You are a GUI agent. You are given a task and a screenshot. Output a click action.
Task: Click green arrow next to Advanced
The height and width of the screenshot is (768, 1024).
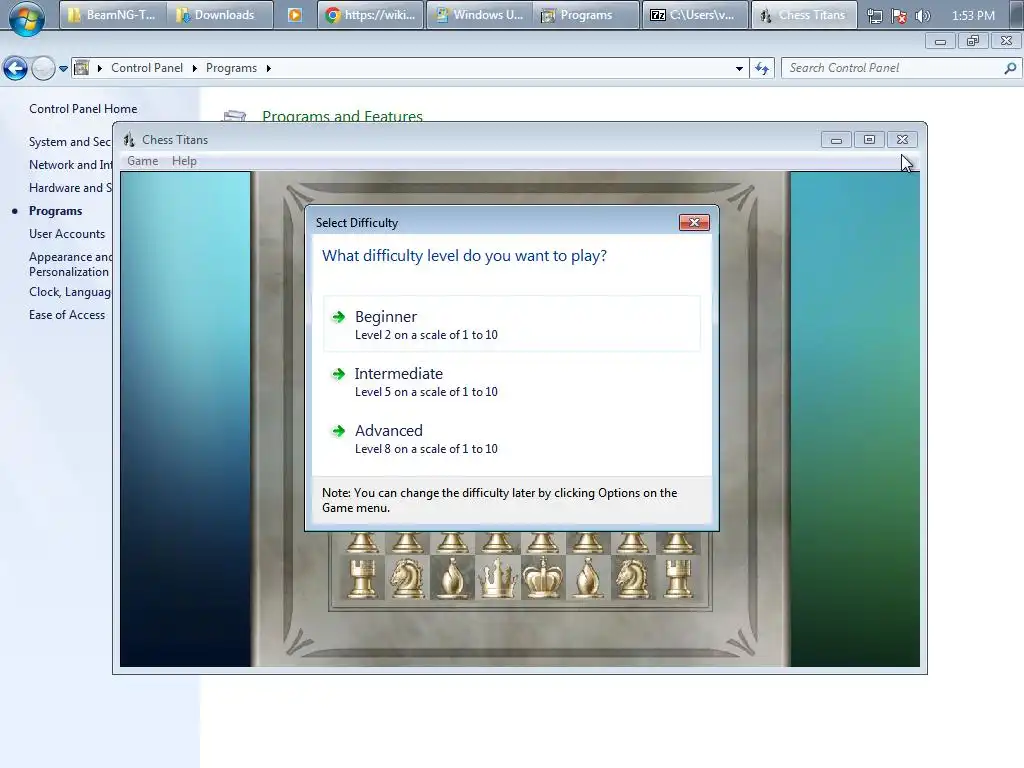[338, 431]
